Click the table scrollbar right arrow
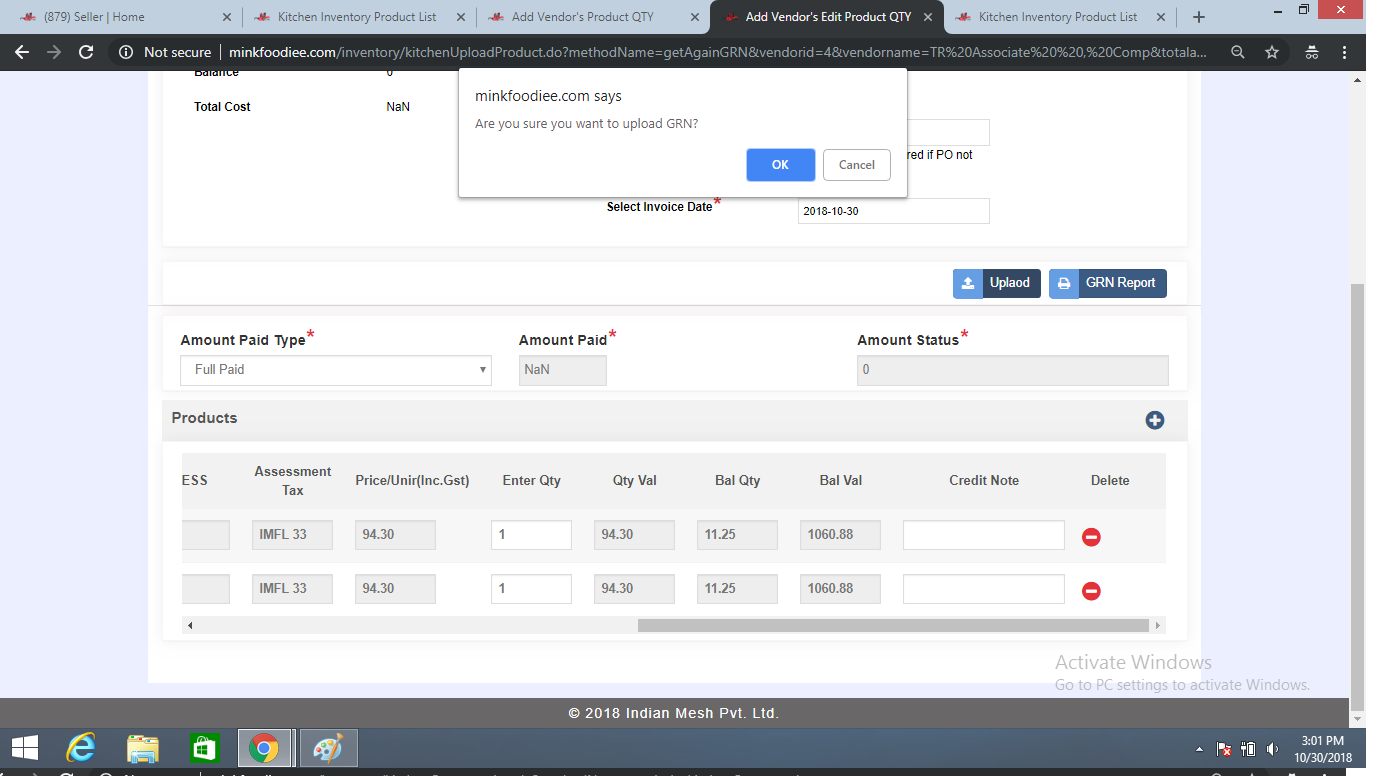 (x=1158, y=626)
